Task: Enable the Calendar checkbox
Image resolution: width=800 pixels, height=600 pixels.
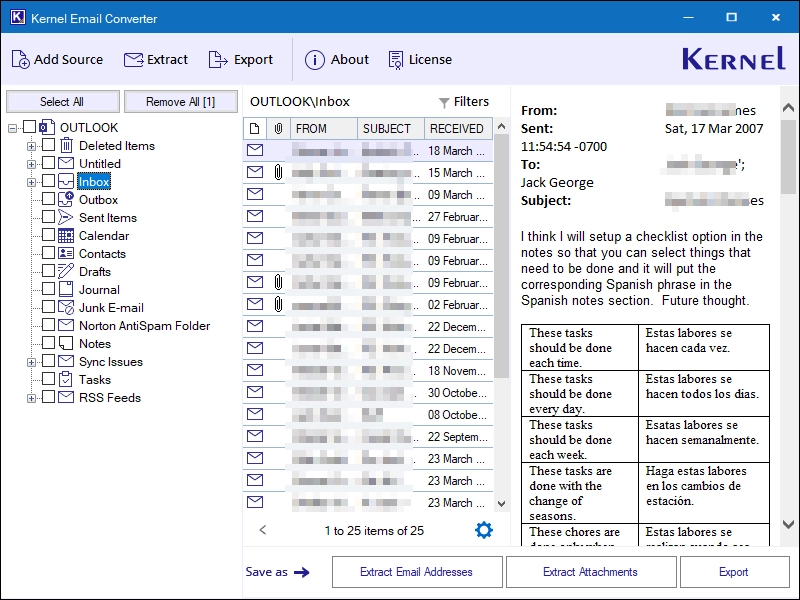Action: pyautogui.click(x=48, y=235)
